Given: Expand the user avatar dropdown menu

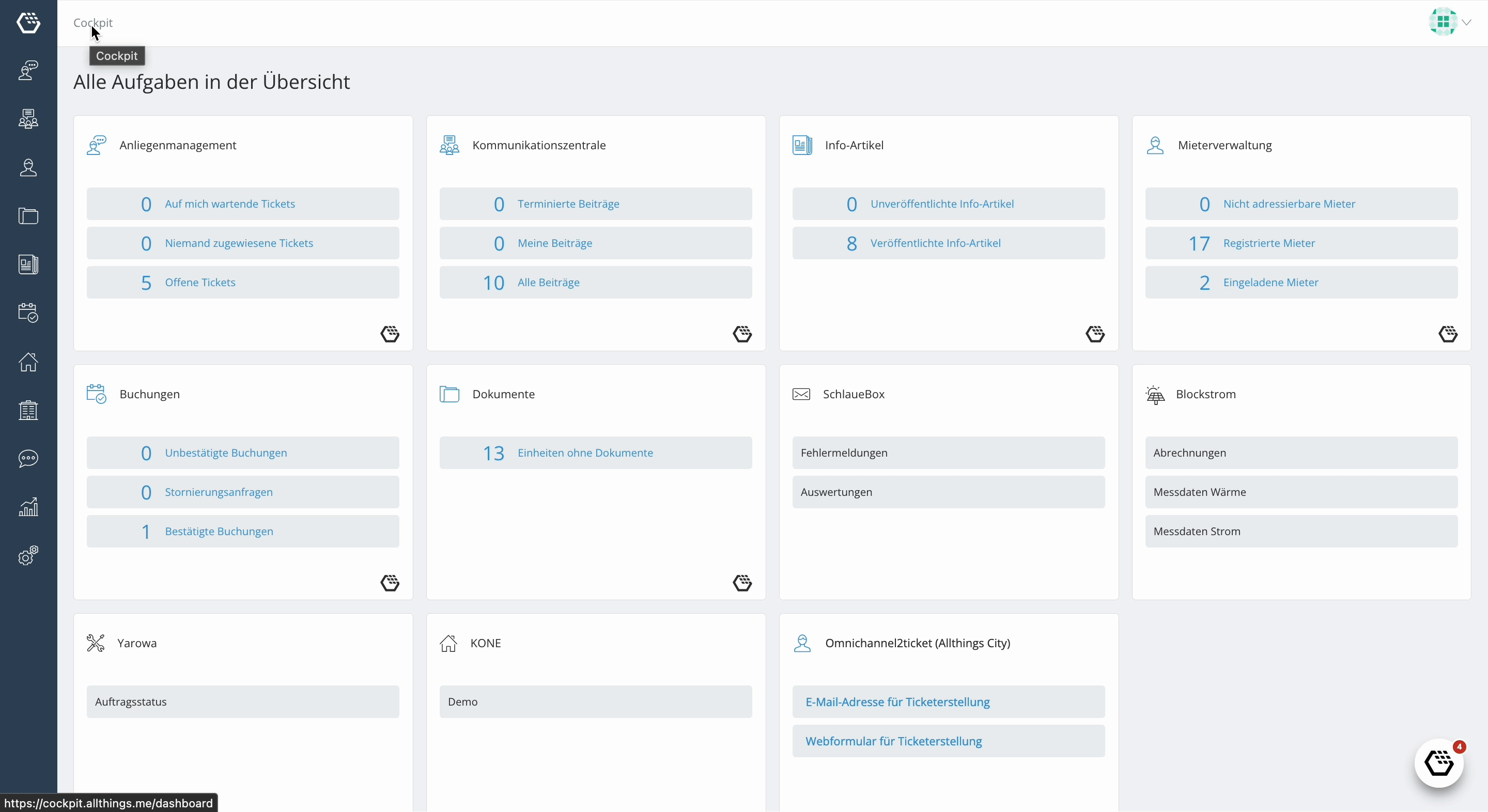Looking at the screenshot, I should pos(1450,22).
